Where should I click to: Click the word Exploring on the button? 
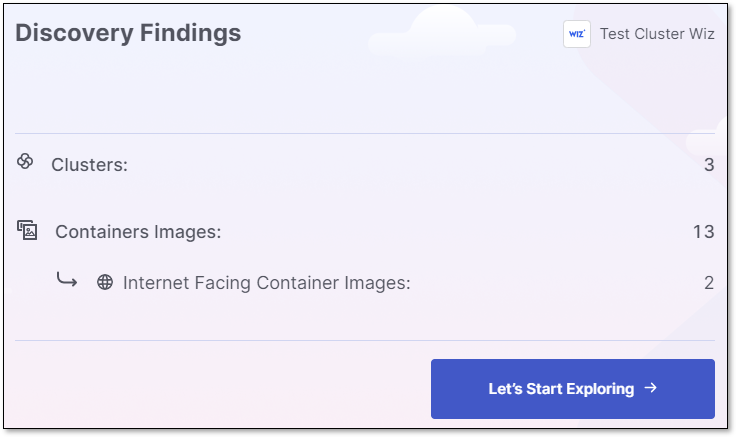[600, 389]
